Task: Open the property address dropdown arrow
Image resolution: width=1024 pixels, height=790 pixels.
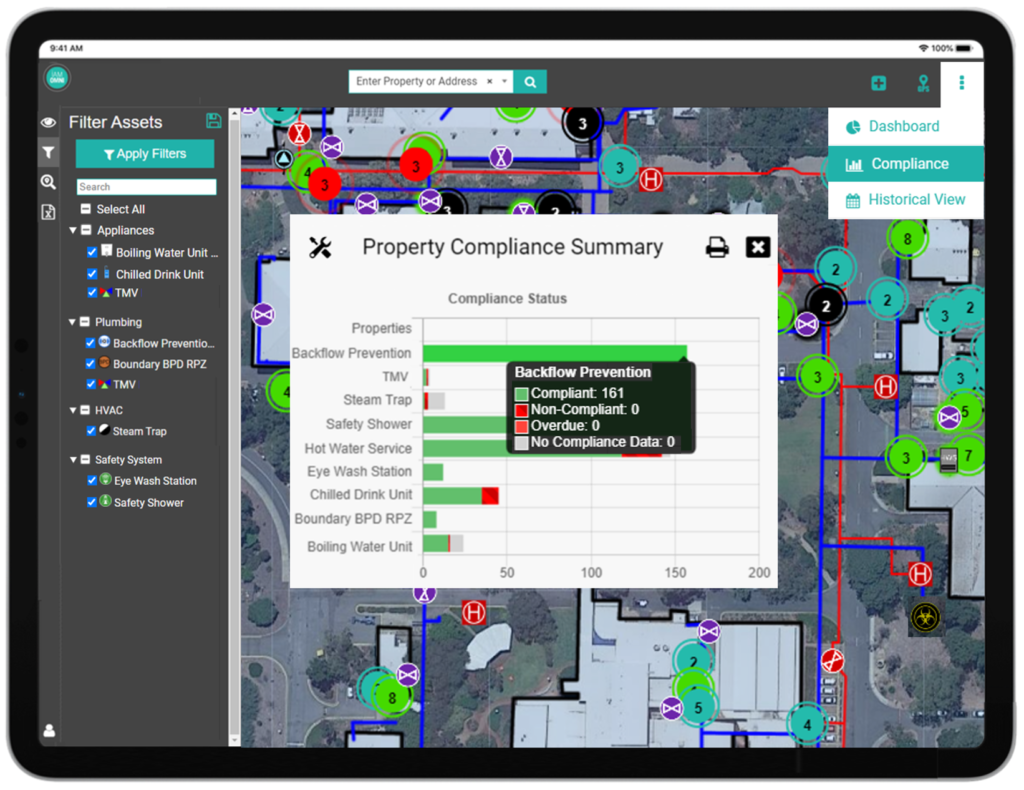Action: coord(505,81)
